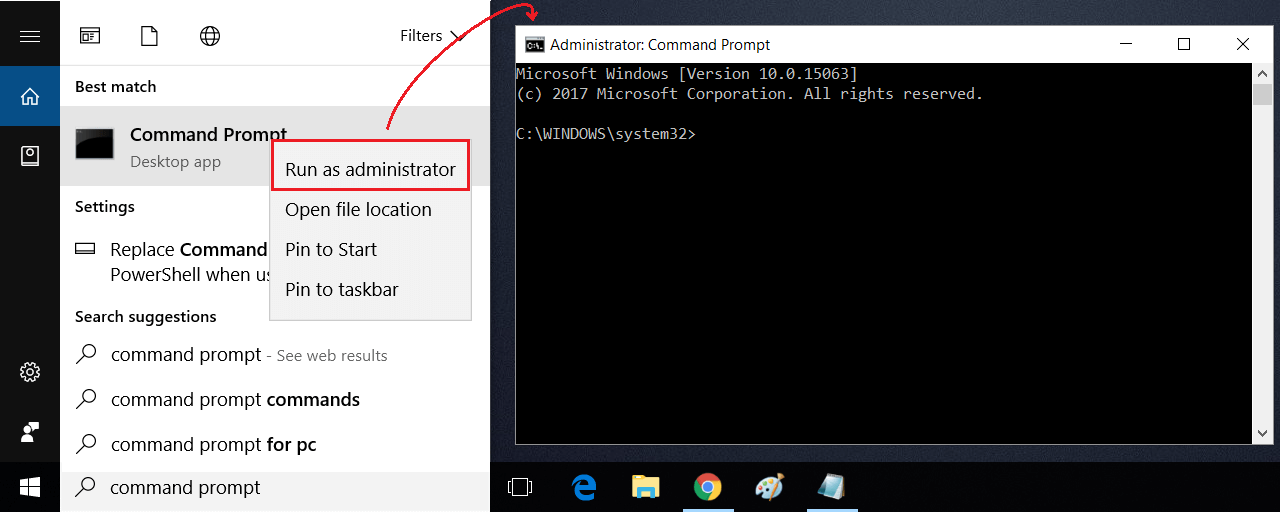
Task: Select the Home icon in search sidebar
Action: coord(30,96)
